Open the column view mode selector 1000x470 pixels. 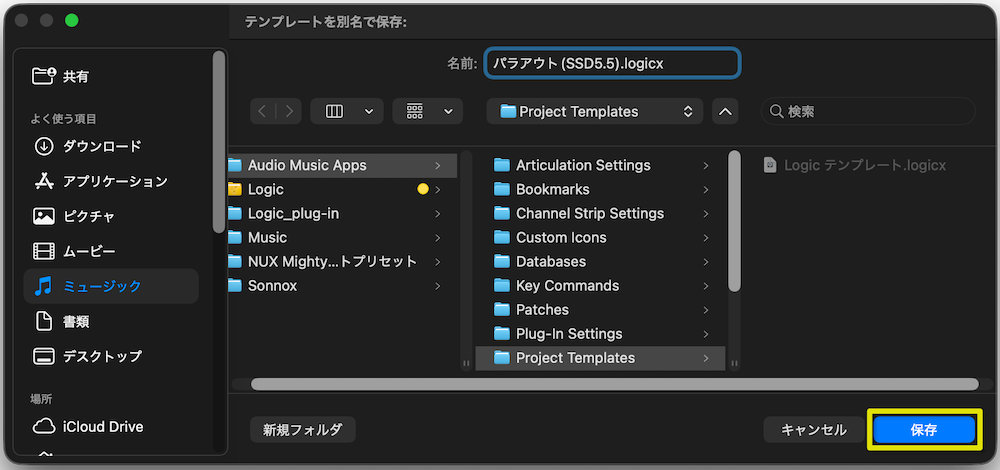click(346, 112)
